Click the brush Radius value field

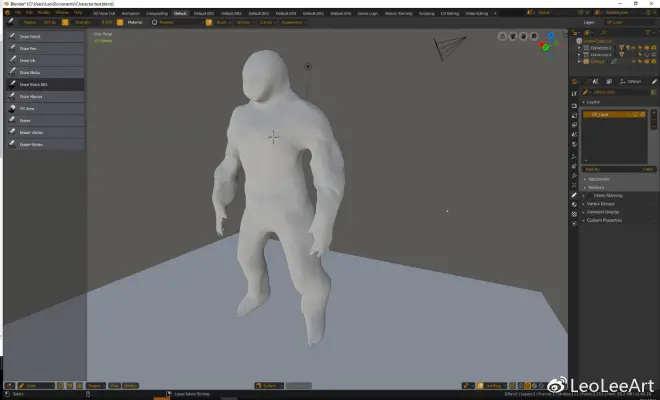40,22
